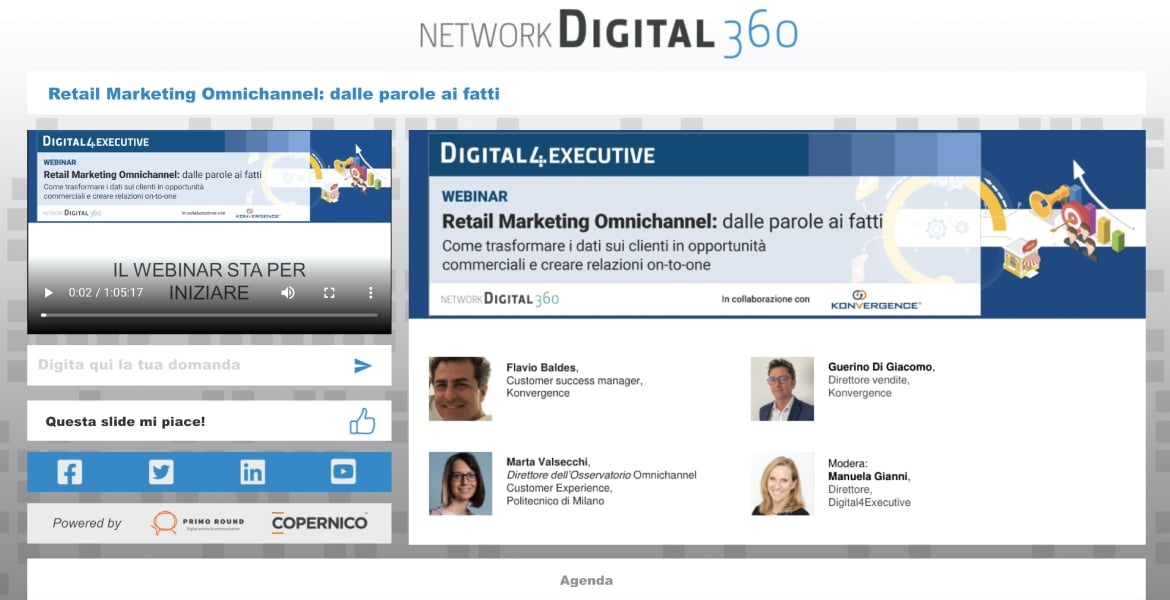Screen dimensions: 1170x600
Task: Click the Network Digital360 header logo
Action: 608,33
